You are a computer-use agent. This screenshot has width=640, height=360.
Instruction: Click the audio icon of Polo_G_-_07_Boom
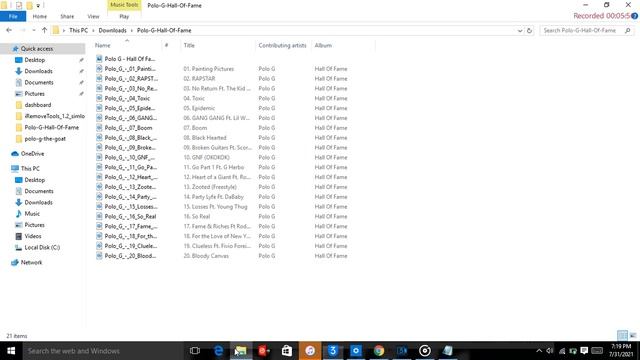click(x=99, y=127)
